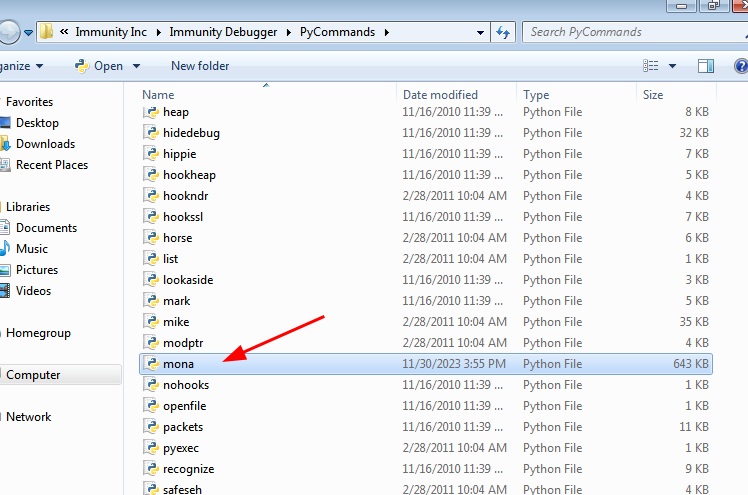Click in the Search PyCommands field
The height and width of the screenshot is (495, 748).
(x=634, y=32)
